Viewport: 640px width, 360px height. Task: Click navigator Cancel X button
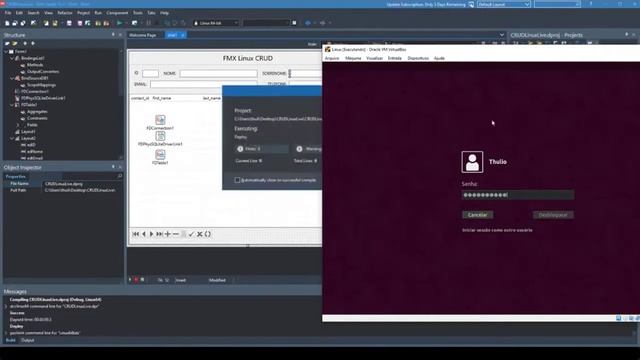tap(200, 234)
